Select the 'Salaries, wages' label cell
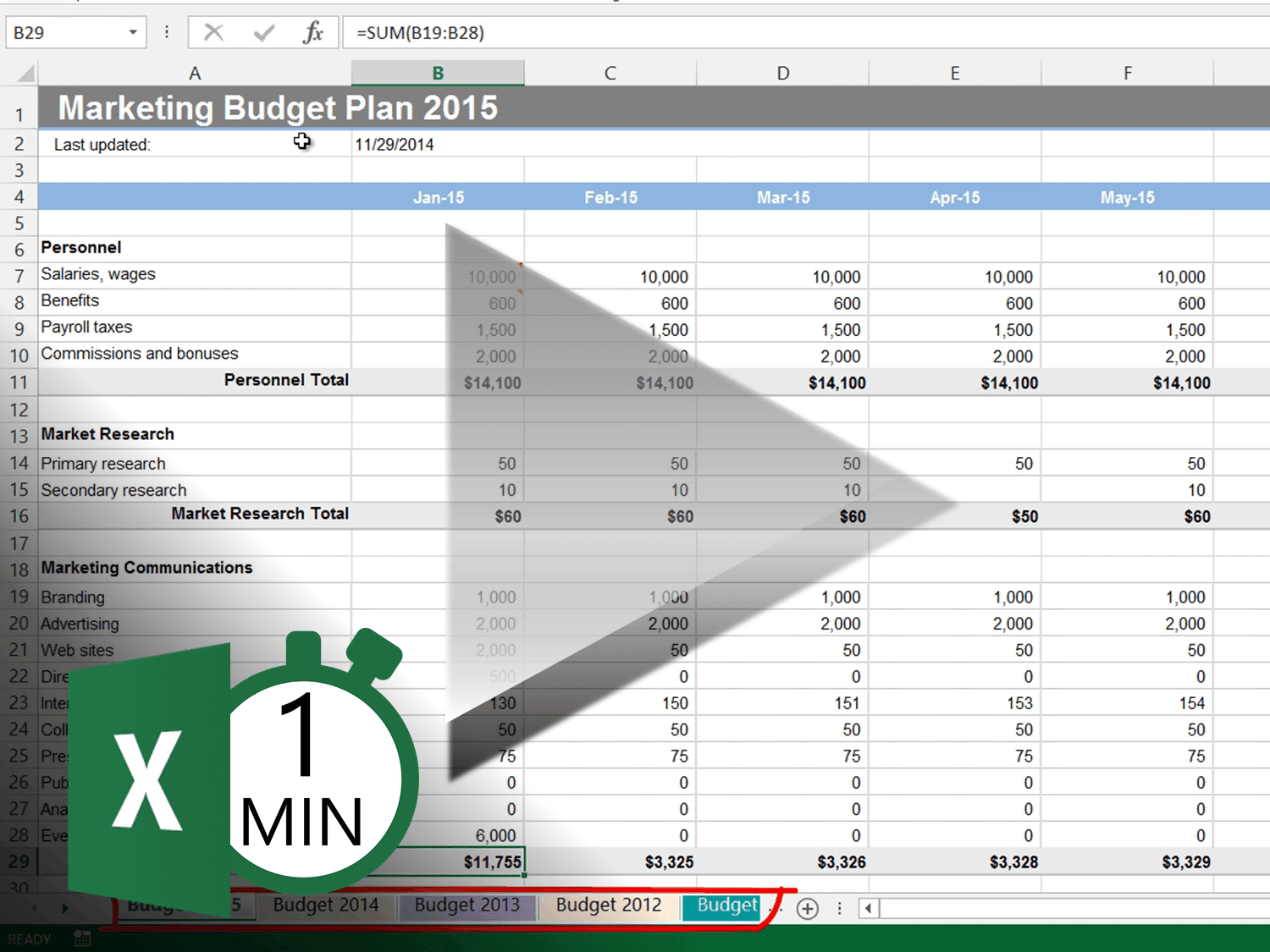Viewport: 1270px width, 952px height. (195, 275)
